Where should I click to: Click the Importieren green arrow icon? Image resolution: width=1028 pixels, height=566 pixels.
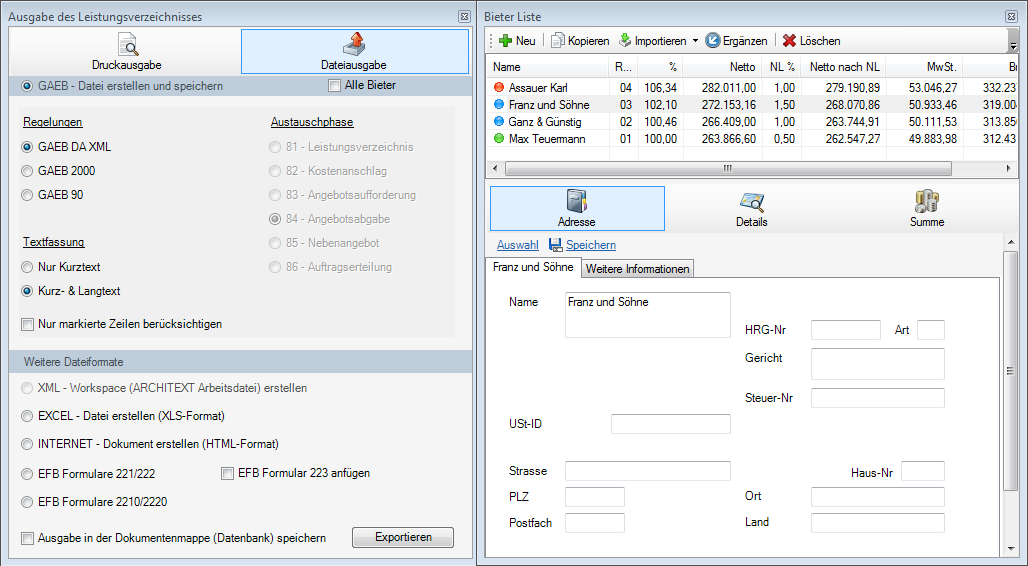pyautogui.click(x=625, y=41)
